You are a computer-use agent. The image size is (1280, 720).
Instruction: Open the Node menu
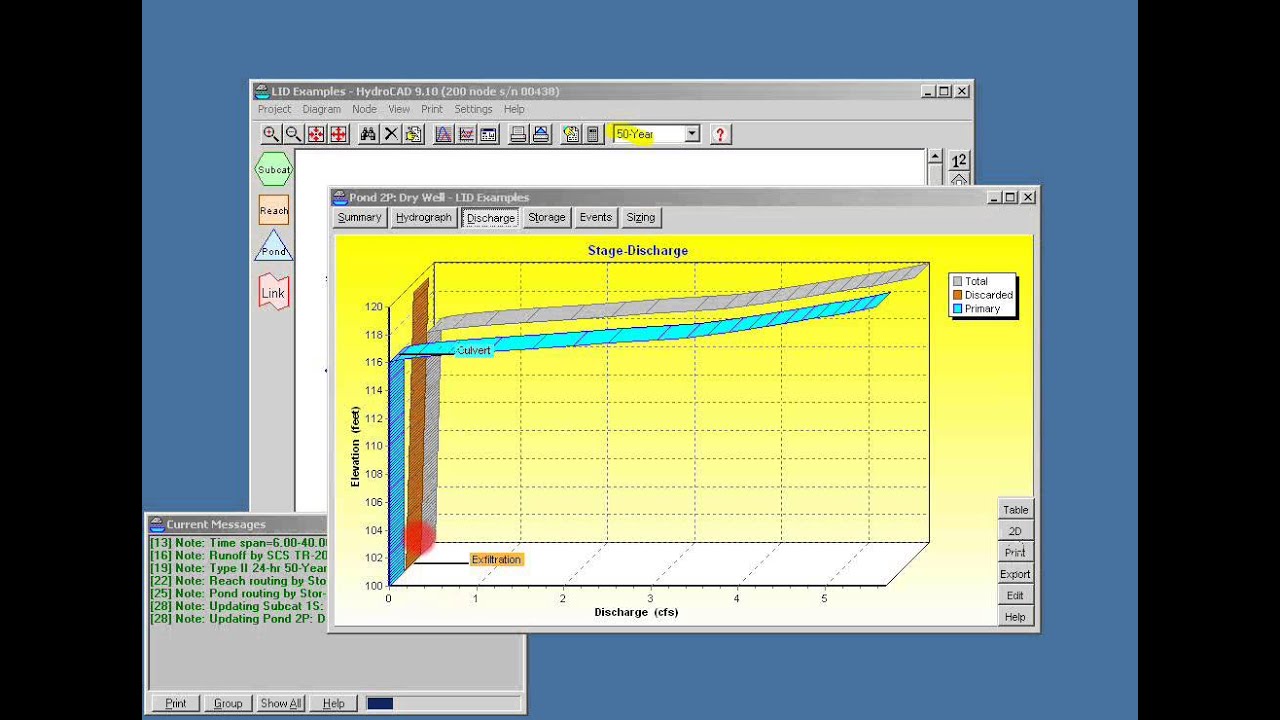(x=364, y=109)
